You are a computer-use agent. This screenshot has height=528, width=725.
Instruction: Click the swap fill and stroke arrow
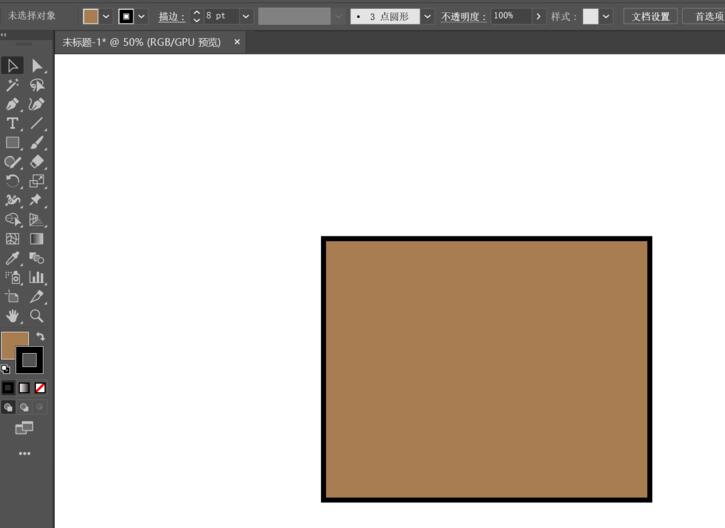coord(41,337)
